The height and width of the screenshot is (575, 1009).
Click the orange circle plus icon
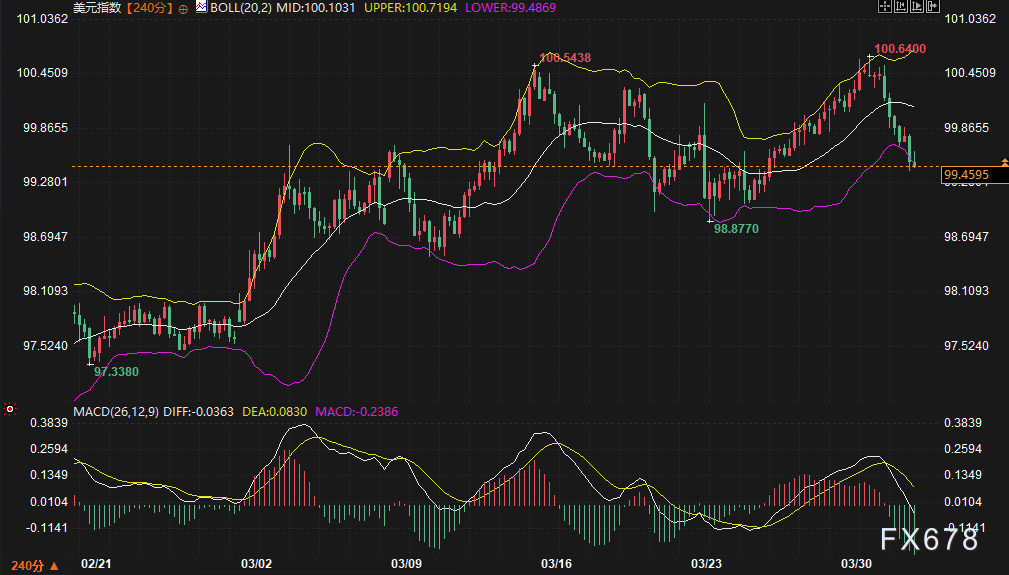pyautogui.click(x=183, y=7)
